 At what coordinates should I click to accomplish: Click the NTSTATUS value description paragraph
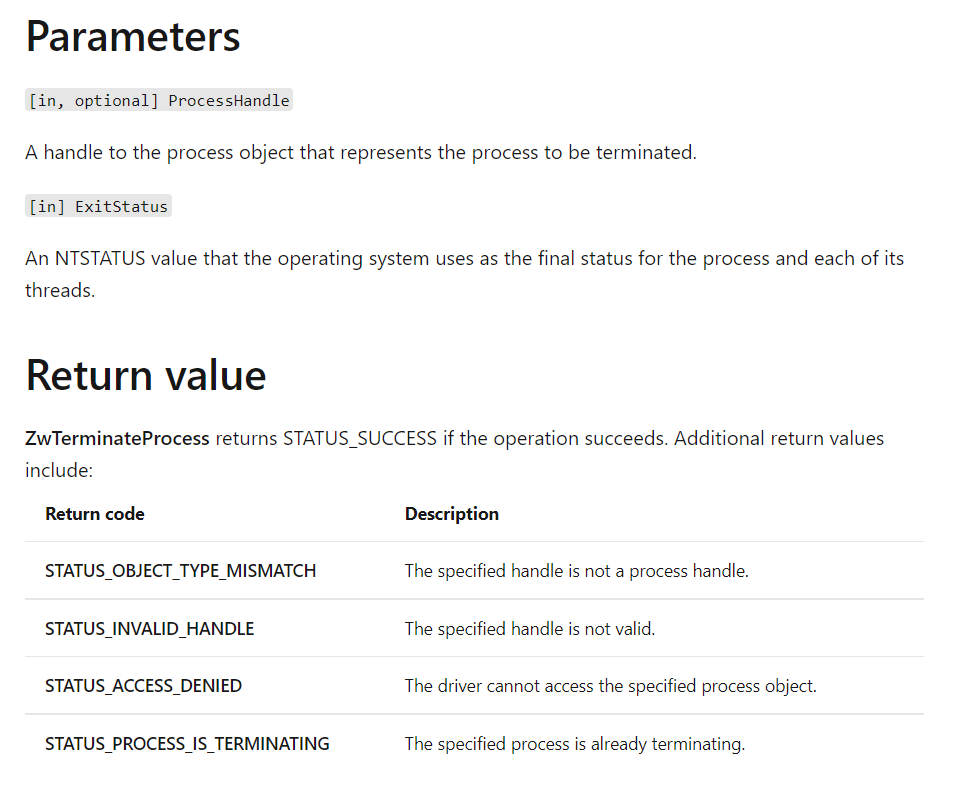pyautogui.click(x=465, y=274)
